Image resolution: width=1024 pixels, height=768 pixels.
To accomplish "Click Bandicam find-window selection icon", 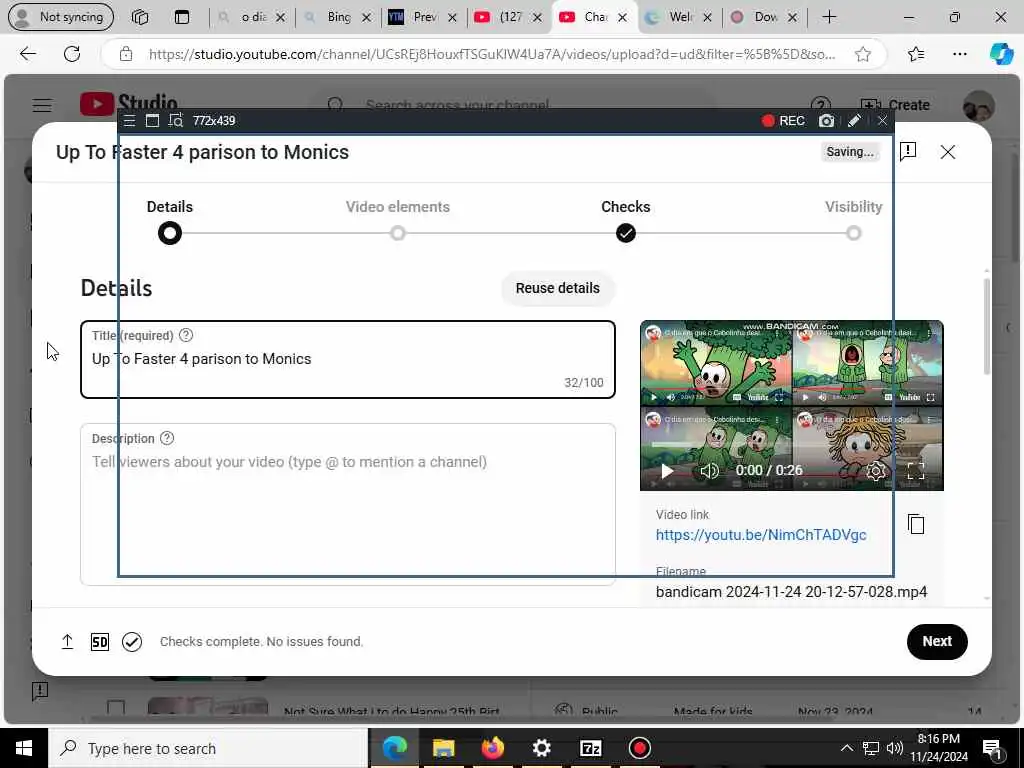I will [176, 121].
